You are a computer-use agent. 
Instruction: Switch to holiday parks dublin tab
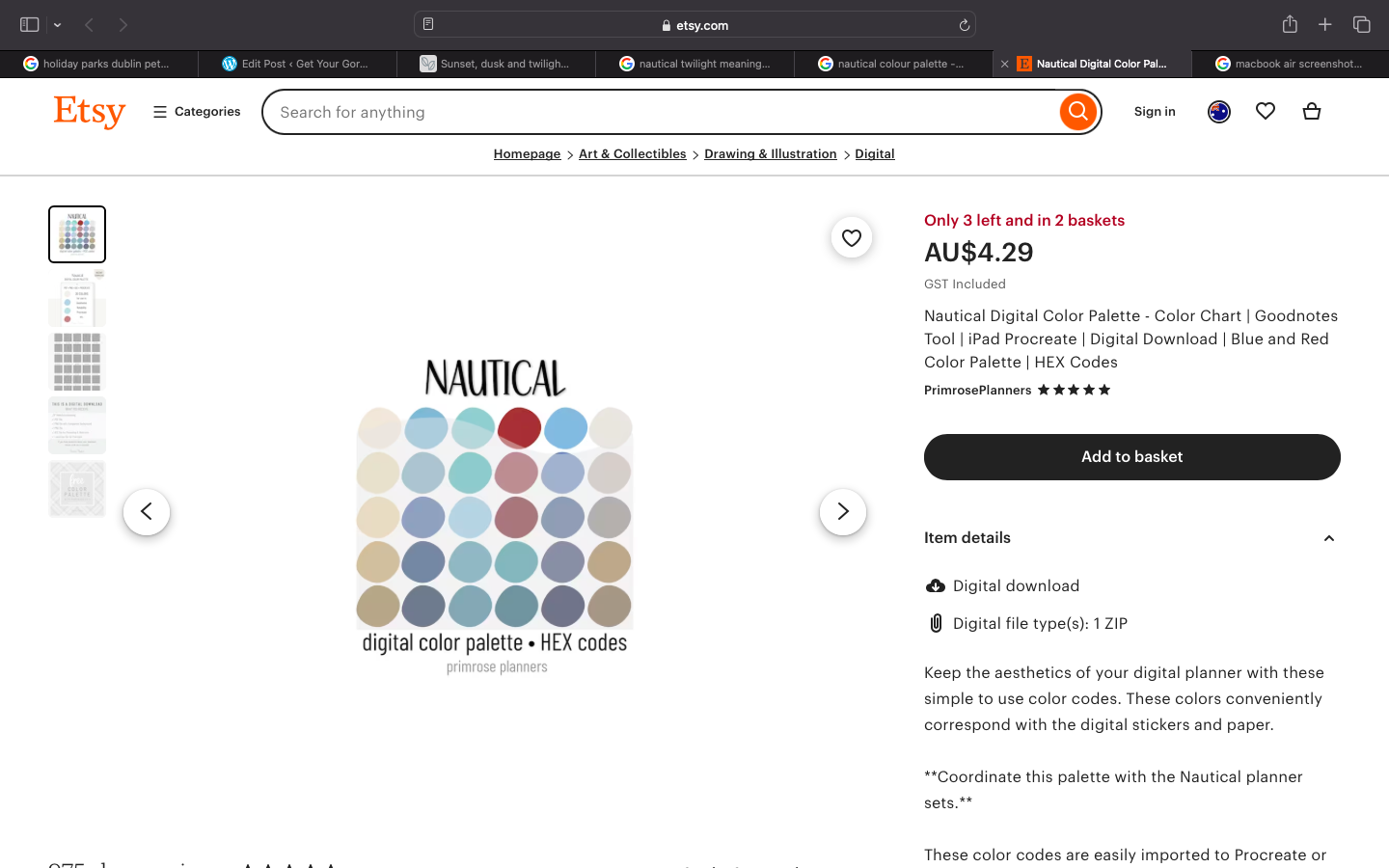point(98,64)
